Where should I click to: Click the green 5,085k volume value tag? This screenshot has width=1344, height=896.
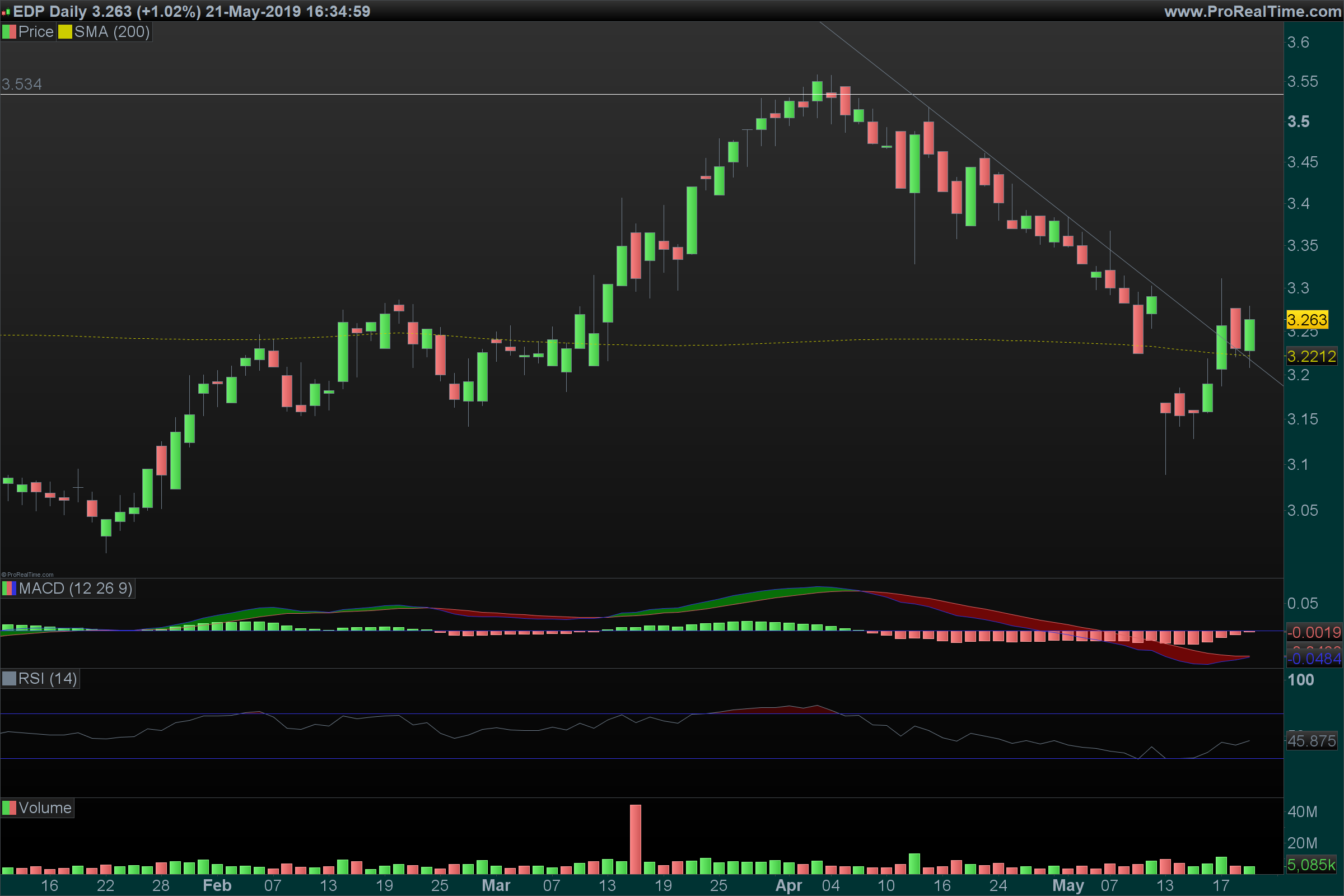click(x=1312, y=865)
